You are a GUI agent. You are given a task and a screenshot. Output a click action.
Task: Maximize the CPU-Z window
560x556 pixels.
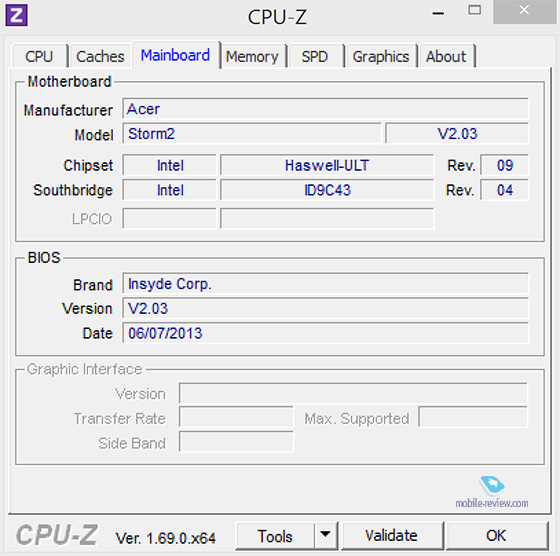pyautogui.click(x=475, y=11)
